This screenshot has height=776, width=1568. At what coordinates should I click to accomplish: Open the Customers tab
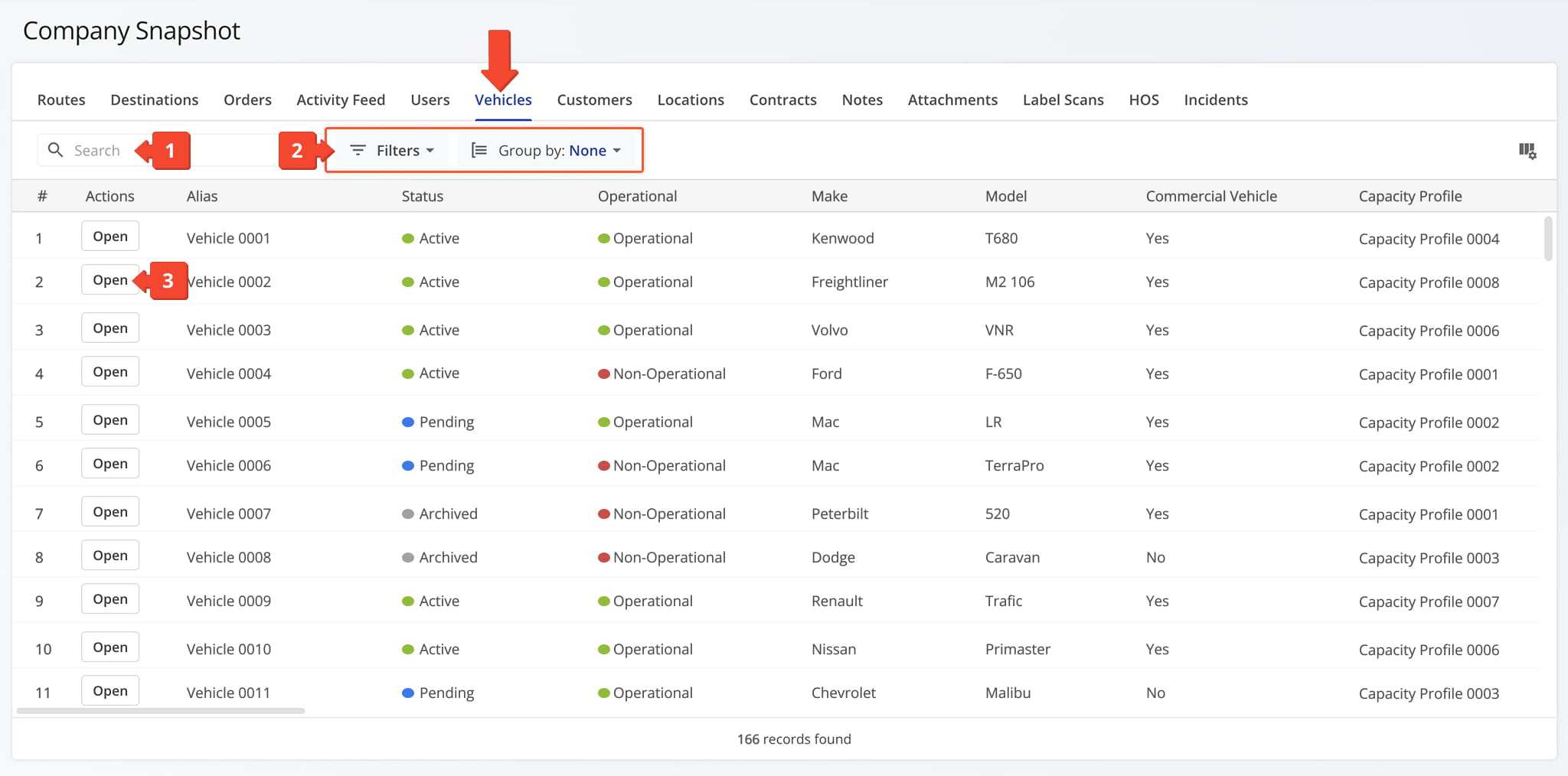tap(595, 99)
